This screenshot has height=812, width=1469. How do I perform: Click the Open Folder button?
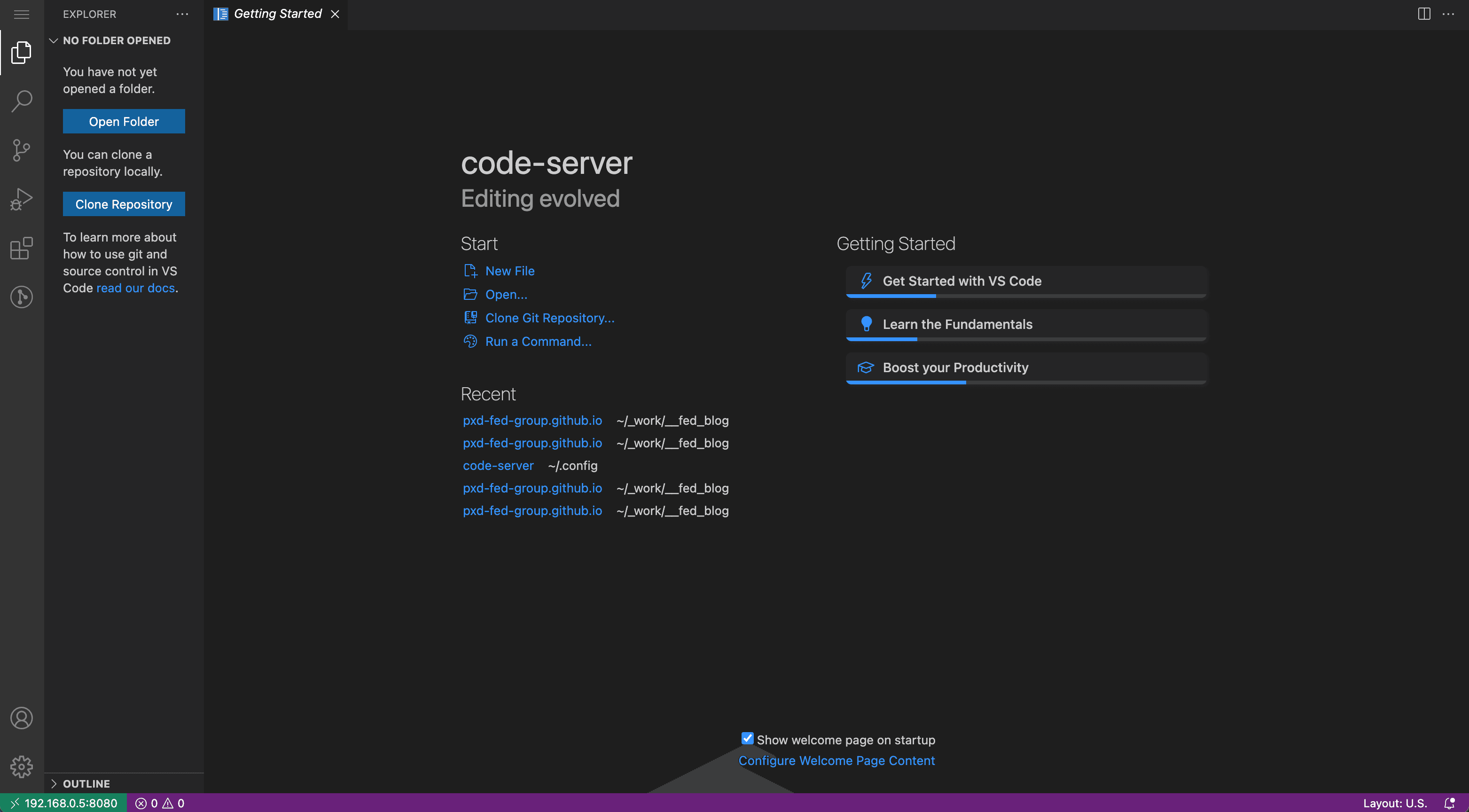pos(124,121)
